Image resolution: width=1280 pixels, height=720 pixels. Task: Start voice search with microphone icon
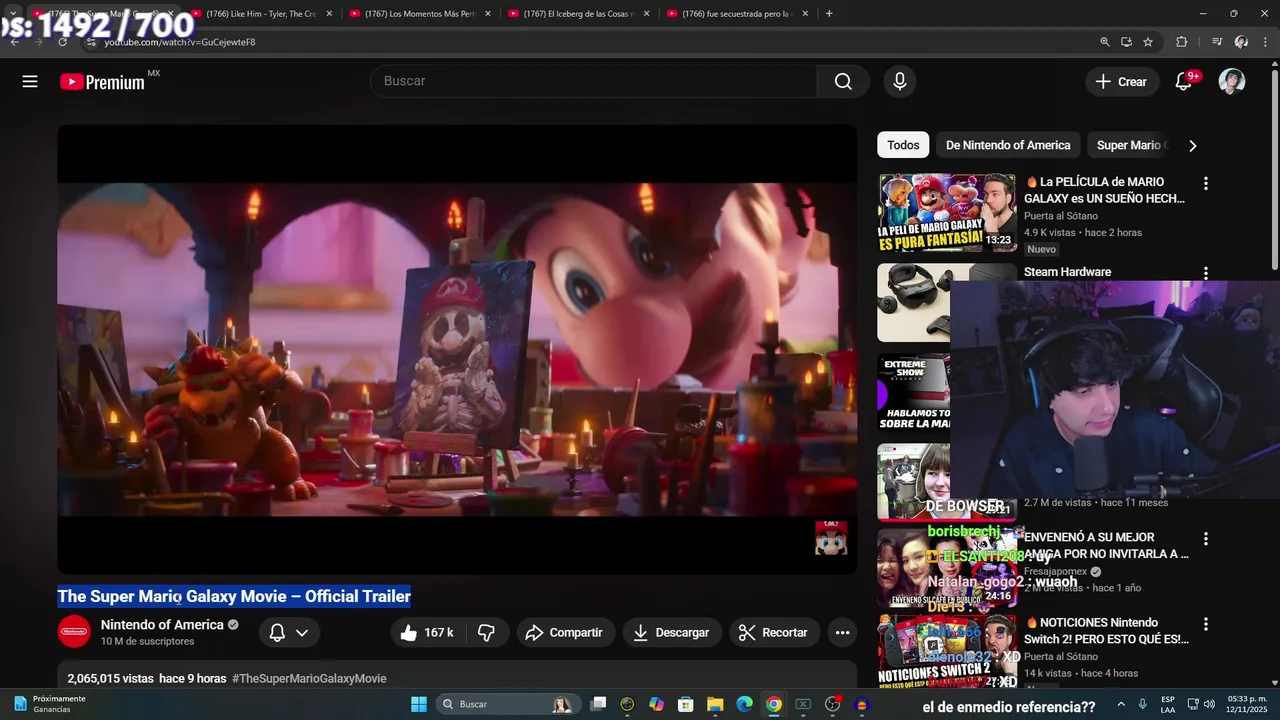900,82
